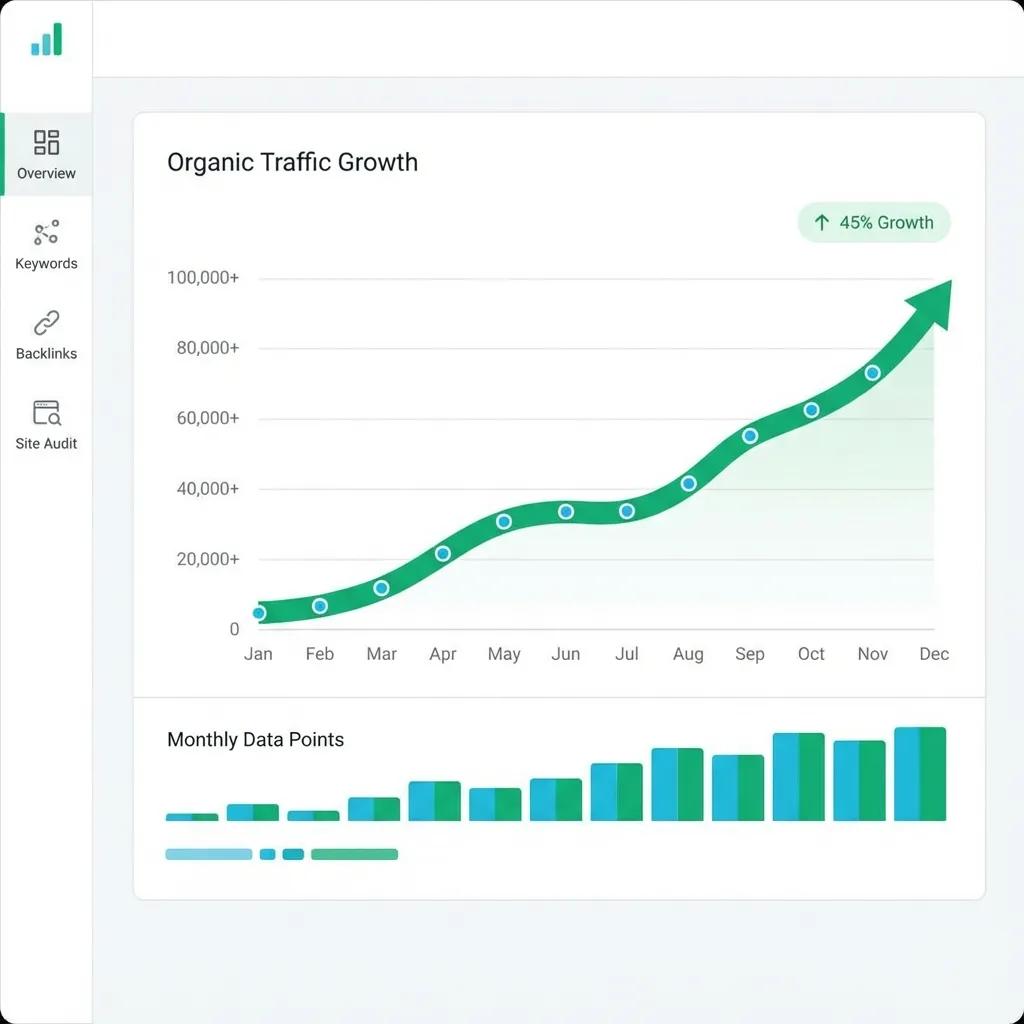
Task: Switch to the Dec month label
Action: 934,653
